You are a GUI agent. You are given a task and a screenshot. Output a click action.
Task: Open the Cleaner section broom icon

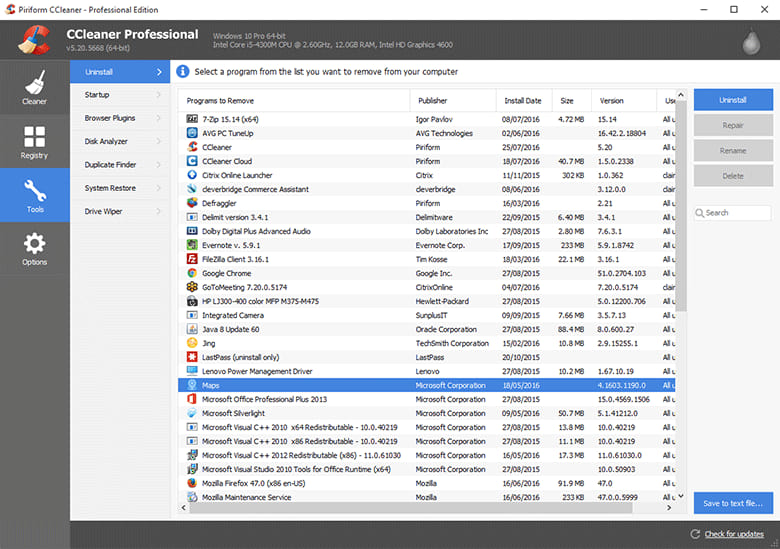point(35,83)
